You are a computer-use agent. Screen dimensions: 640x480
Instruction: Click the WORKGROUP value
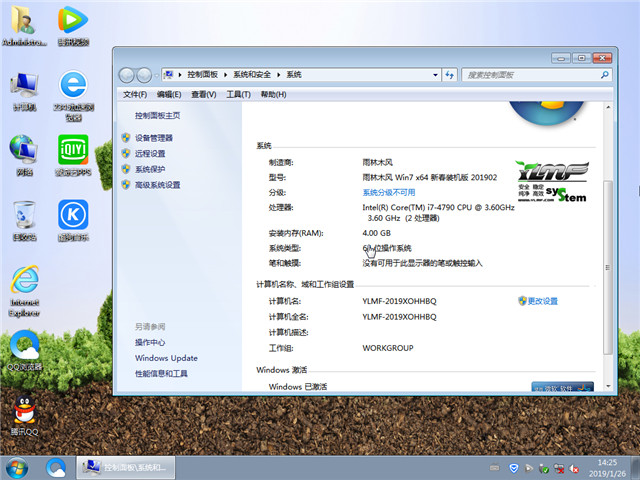tap(388, 348)
